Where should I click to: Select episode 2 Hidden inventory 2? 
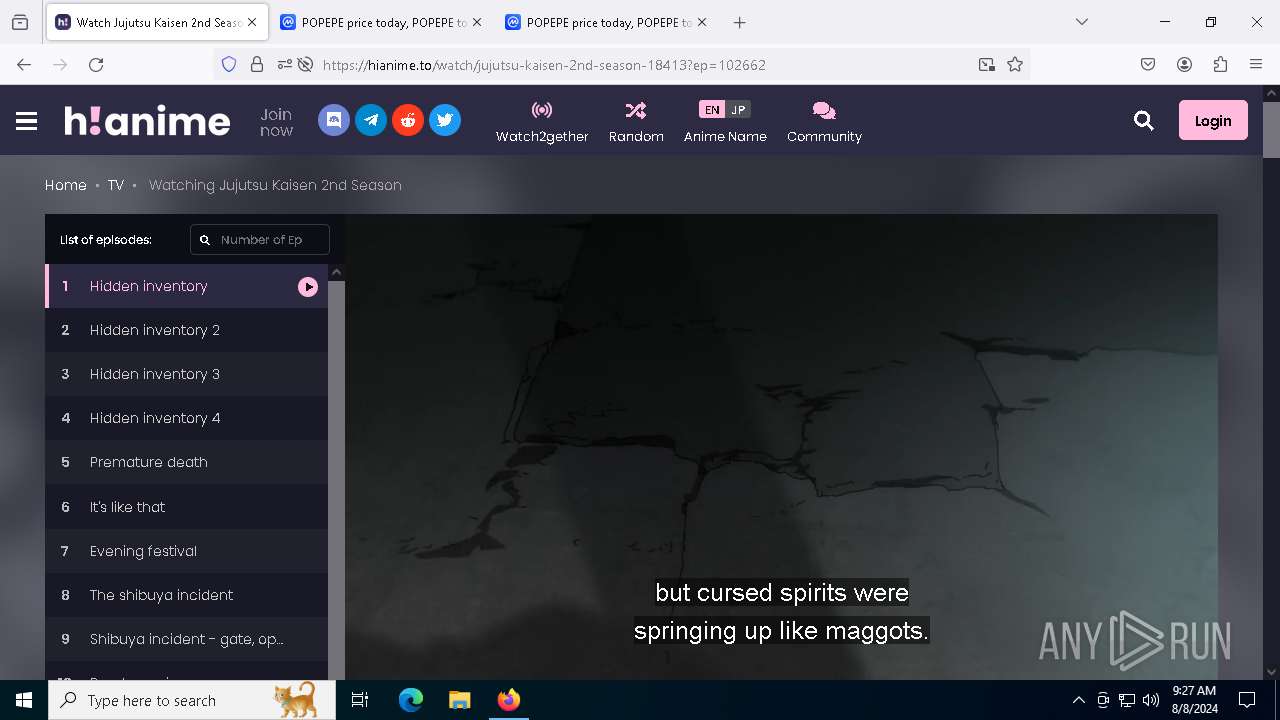click(x=186, y=330)
